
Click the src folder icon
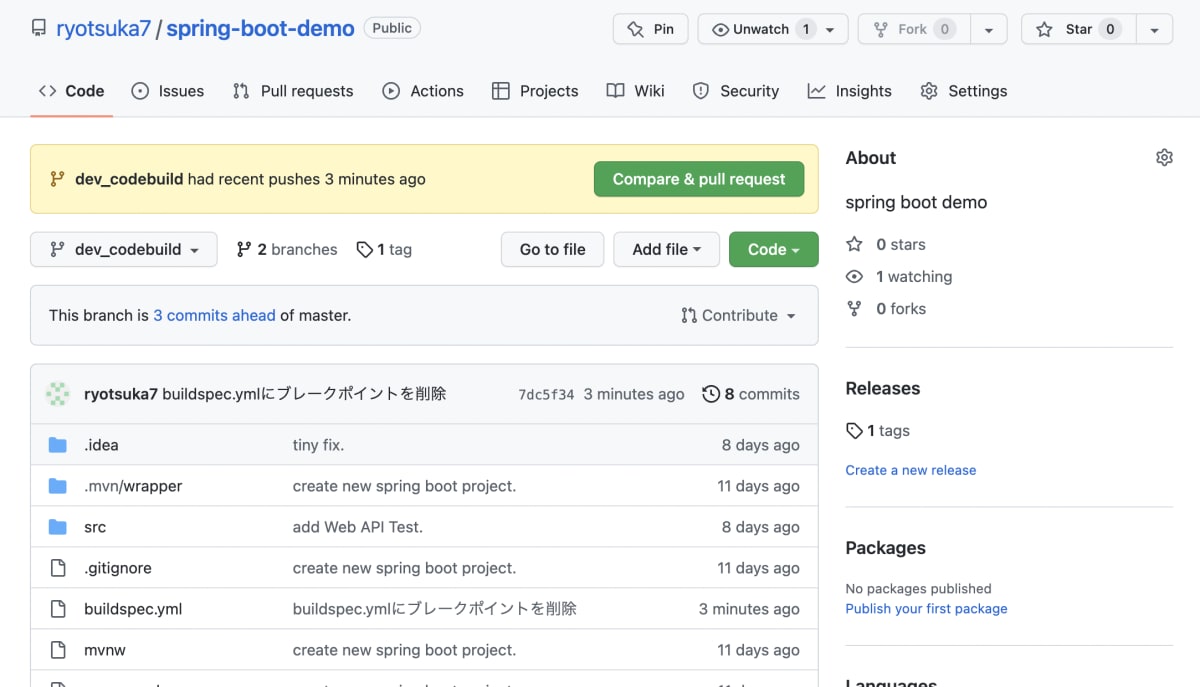click(x=58, y=527)
